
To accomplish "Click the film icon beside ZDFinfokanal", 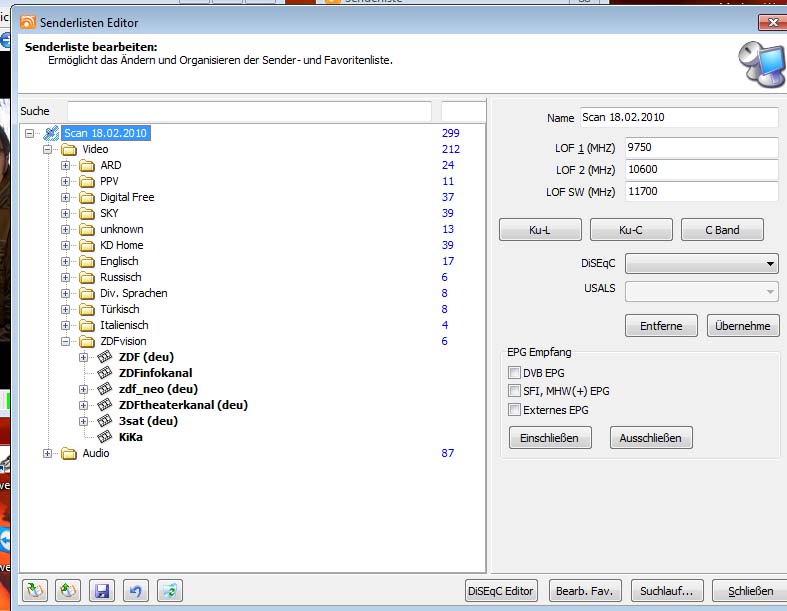I will point(105,373).
